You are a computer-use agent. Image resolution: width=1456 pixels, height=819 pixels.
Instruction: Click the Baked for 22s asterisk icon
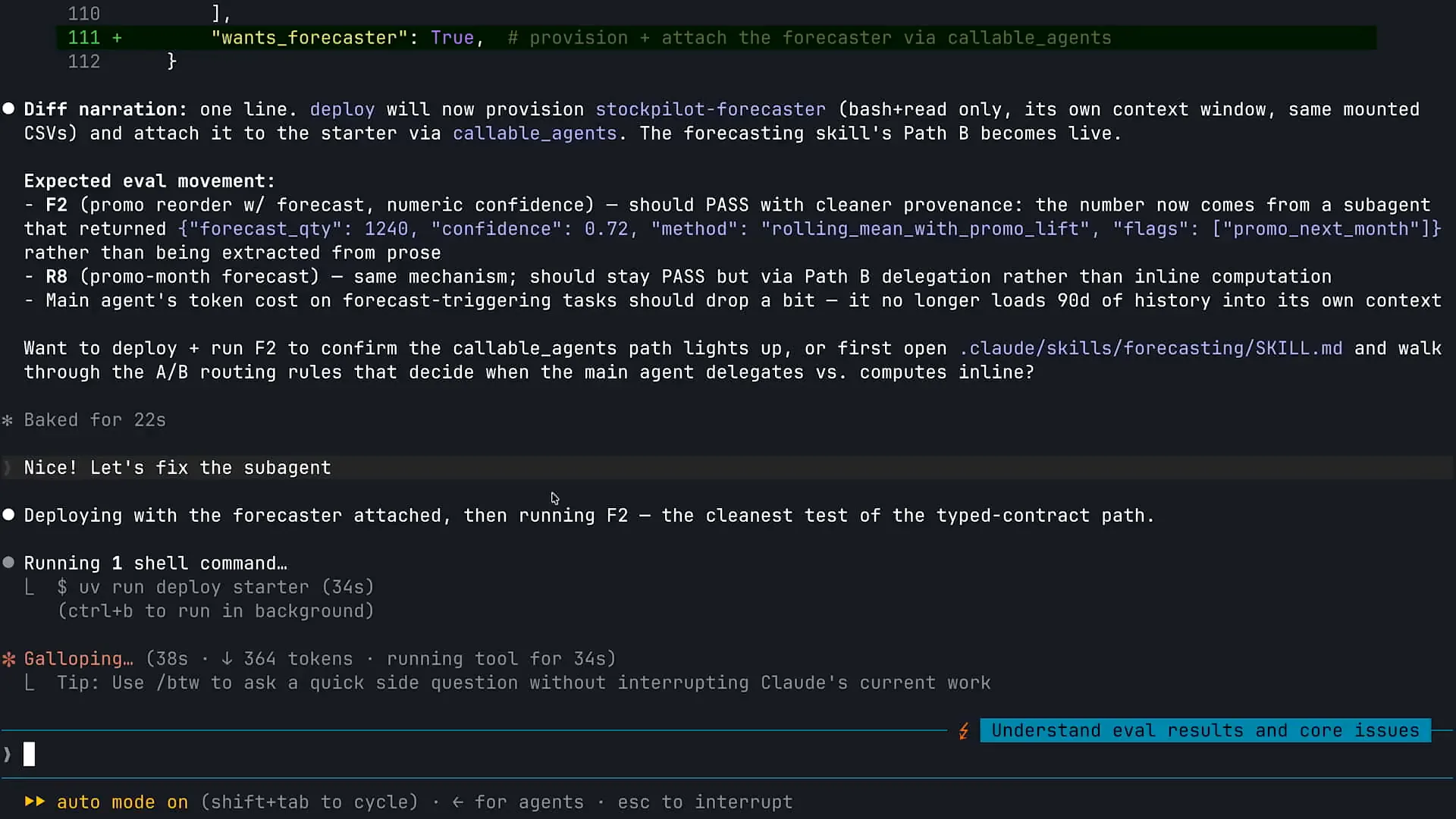pyautogui.click(x=8, y=420)
